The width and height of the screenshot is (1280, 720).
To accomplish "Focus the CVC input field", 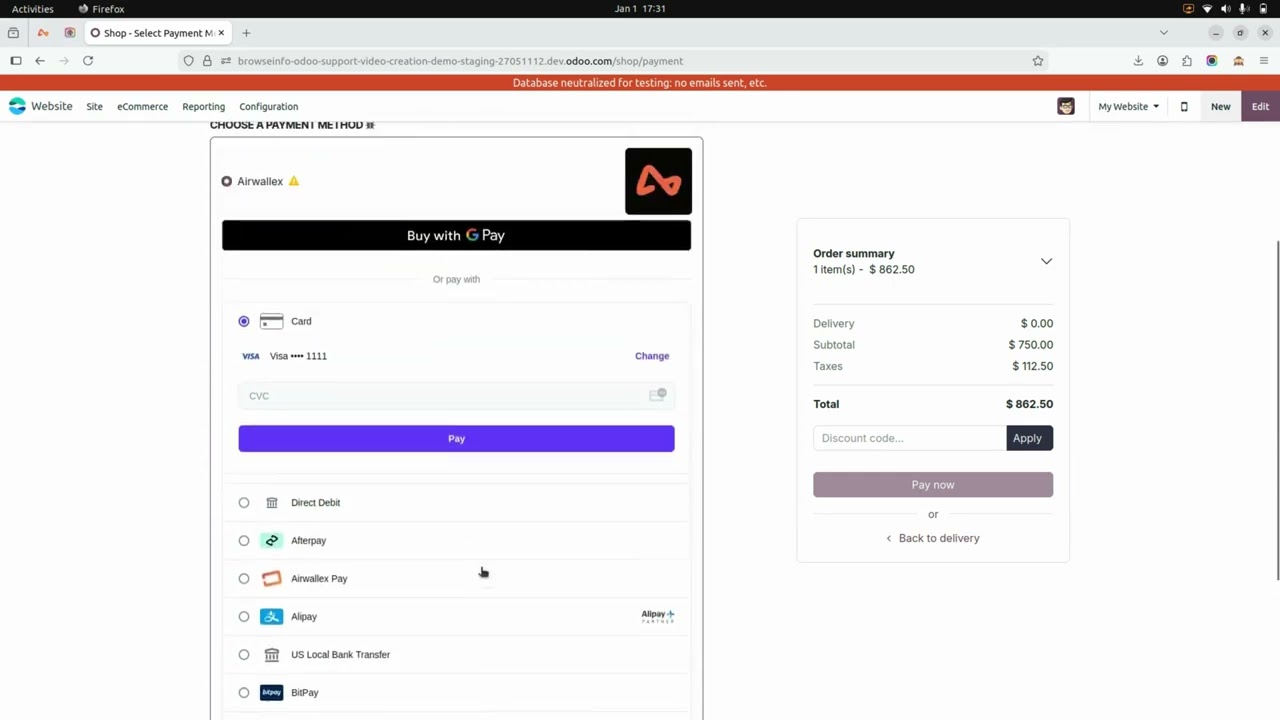I will point(456,396).
